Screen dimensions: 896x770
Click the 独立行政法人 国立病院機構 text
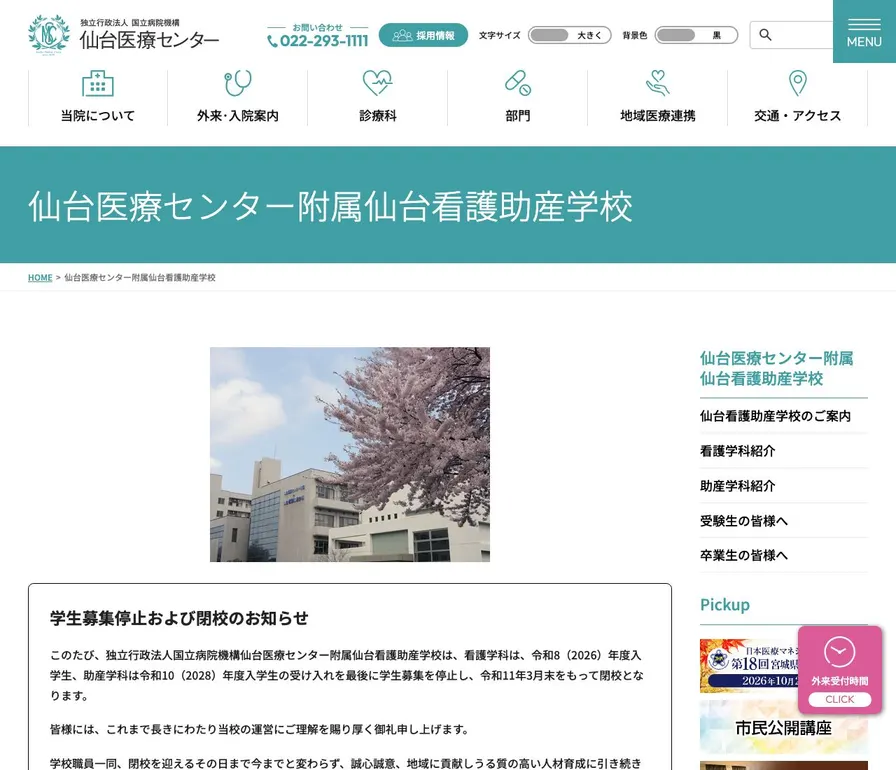tap(130, 23)
